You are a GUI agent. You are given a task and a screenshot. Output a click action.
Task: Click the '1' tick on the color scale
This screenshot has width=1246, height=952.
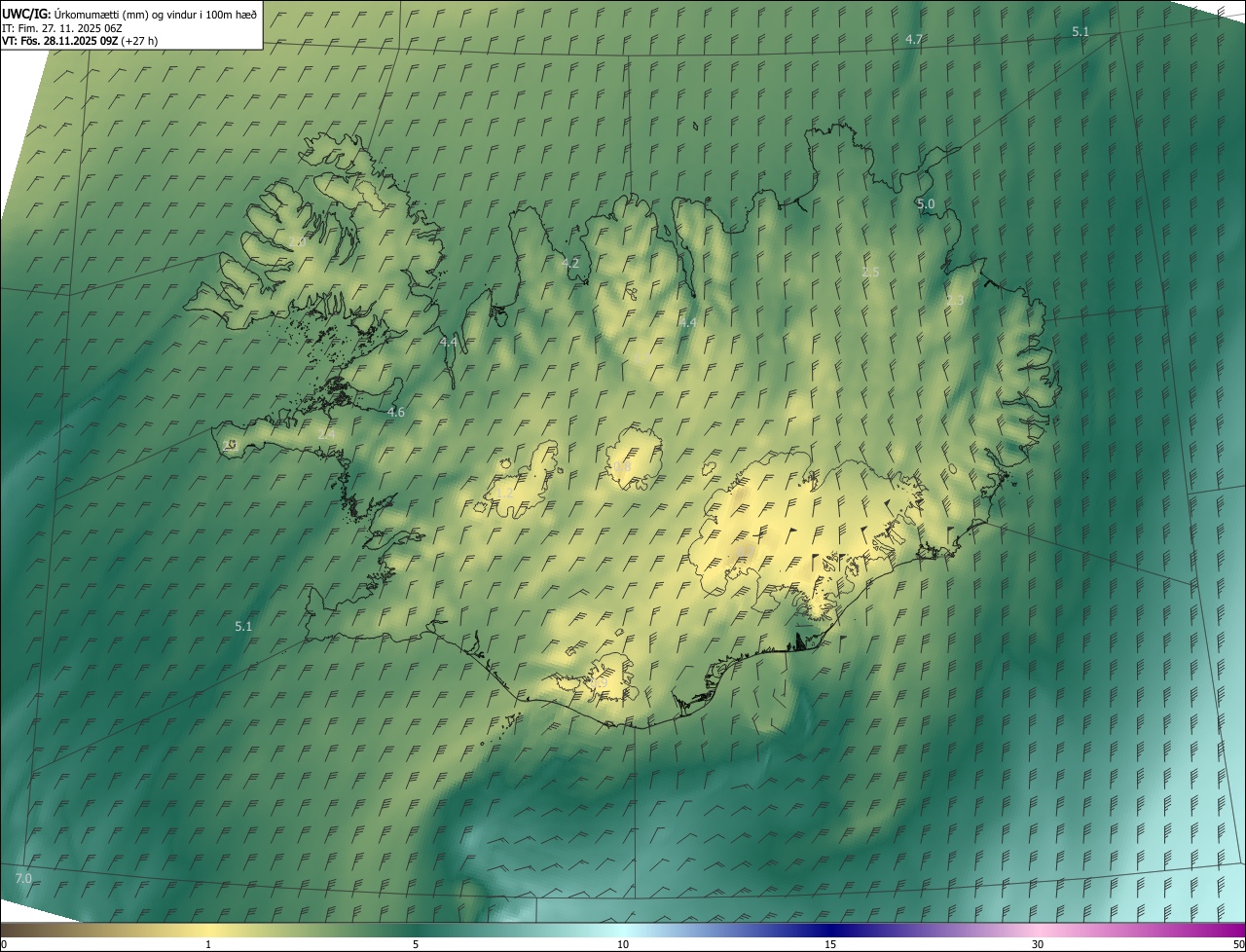click(x=208, y=944)
